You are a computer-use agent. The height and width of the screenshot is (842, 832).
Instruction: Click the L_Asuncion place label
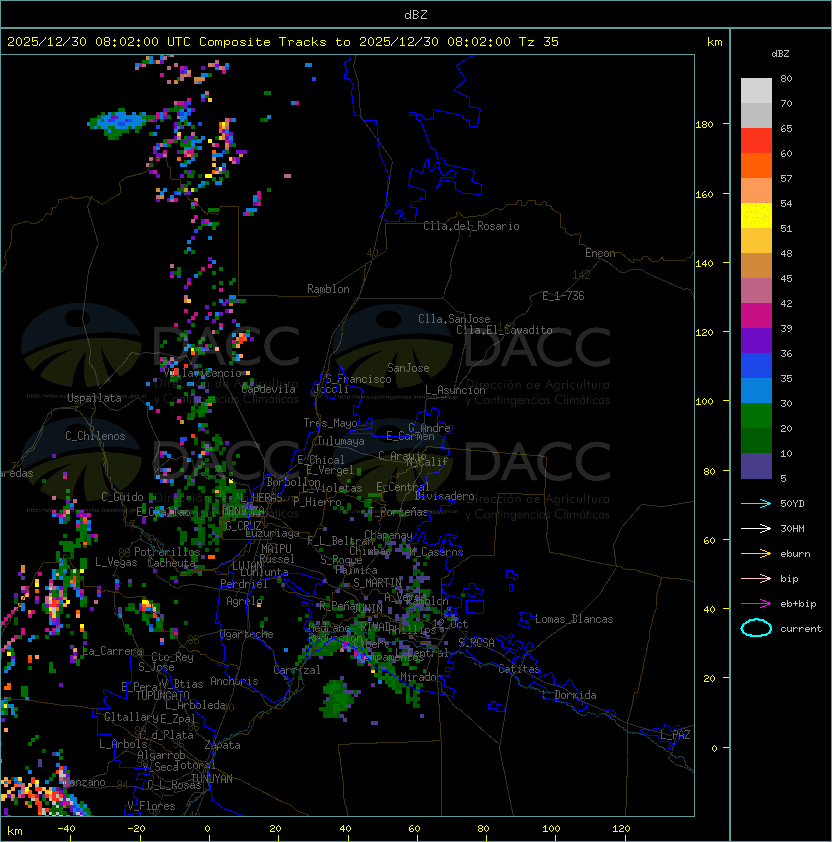point(455,390)
